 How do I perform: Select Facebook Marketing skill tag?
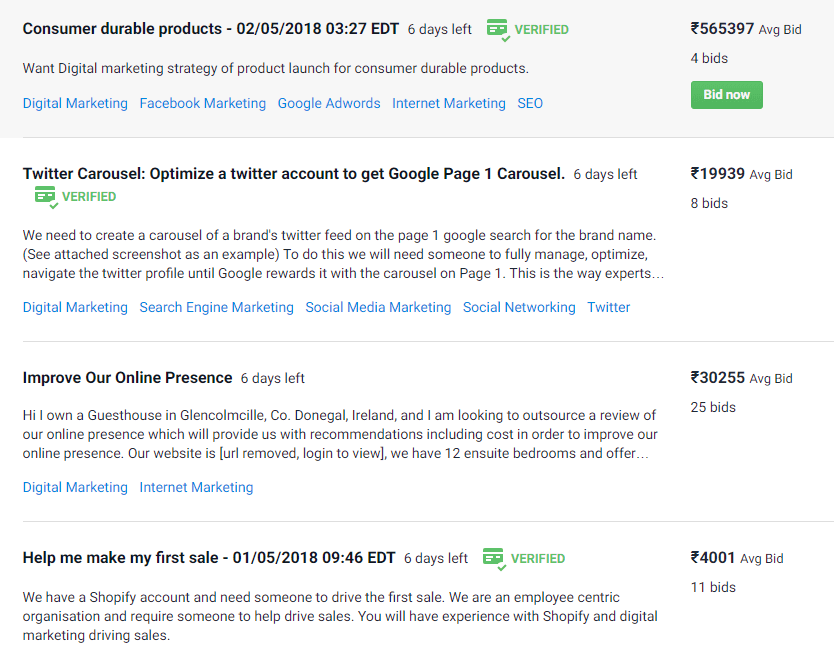(203, 103)
